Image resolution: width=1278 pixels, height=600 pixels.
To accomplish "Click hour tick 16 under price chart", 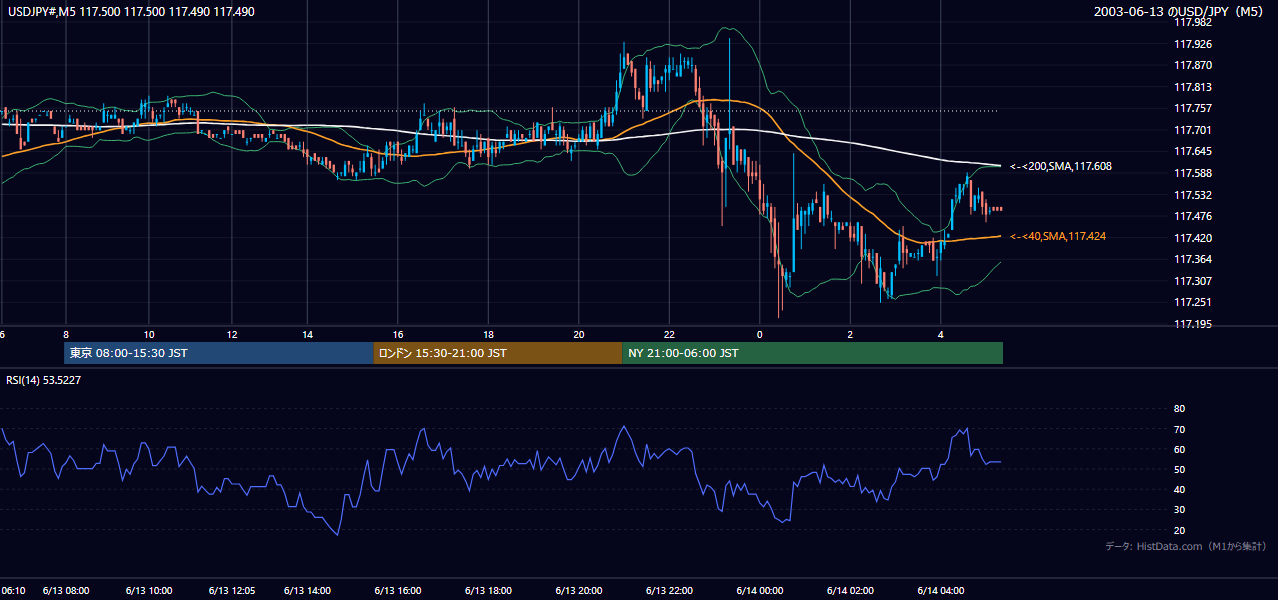I will 398,334.
